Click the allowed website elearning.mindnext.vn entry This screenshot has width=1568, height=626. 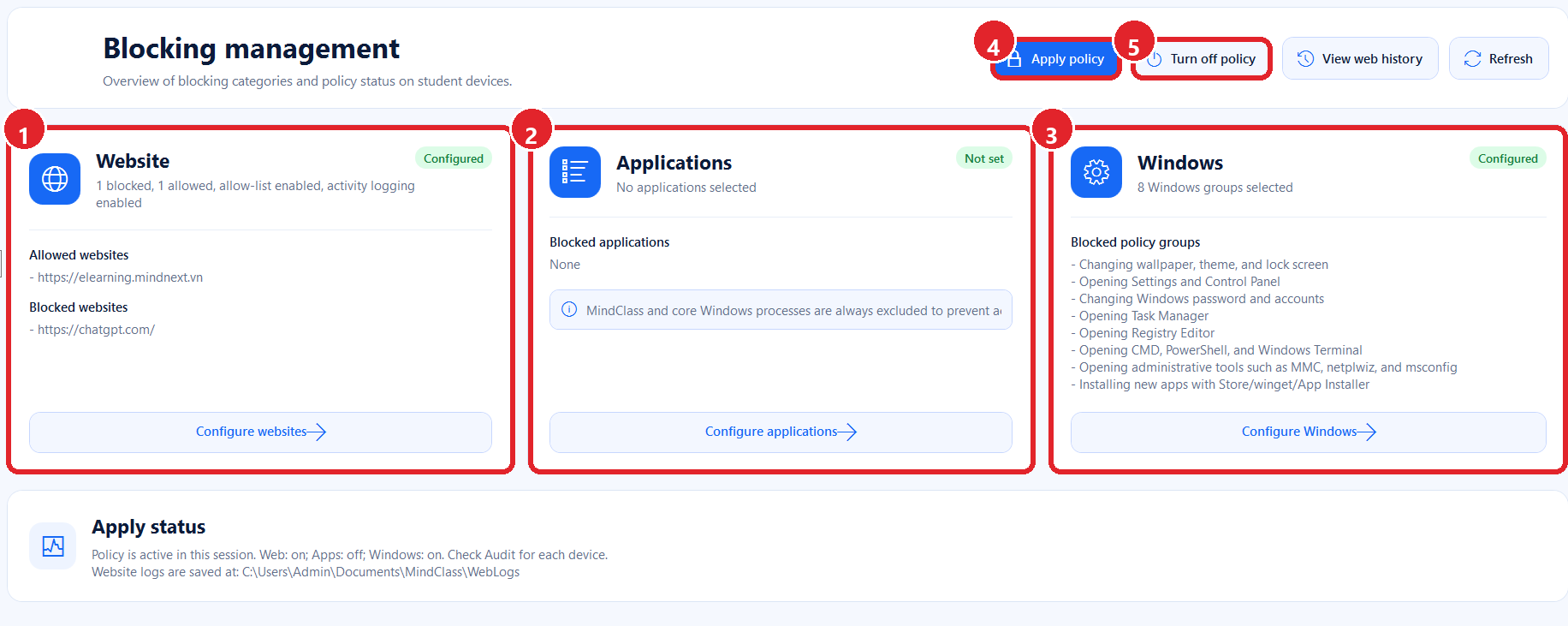[x=120, y=277]
